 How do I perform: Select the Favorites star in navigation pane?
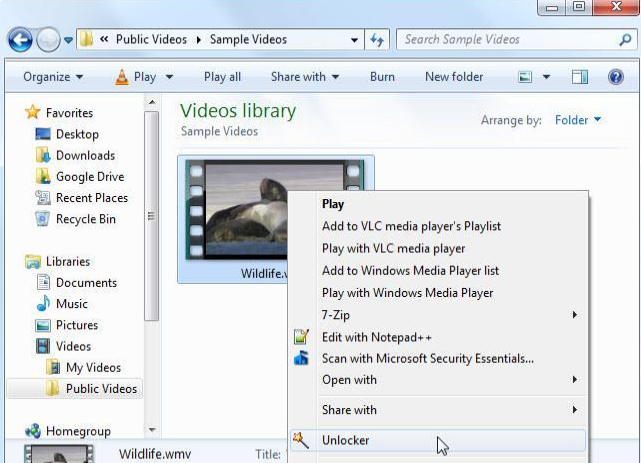coord(32,112)
